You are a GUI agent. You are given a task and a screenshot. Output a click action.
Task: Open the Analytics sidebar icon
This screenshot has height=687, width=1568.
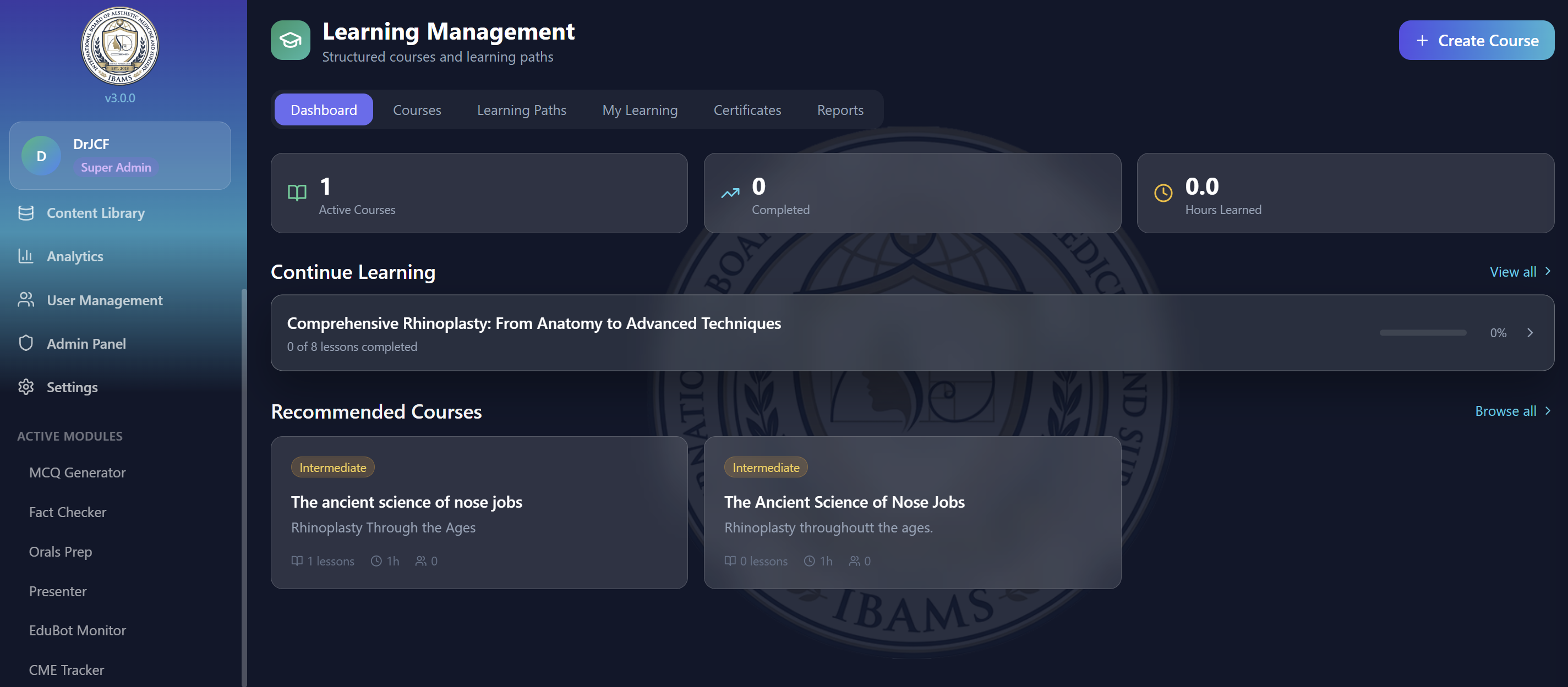coord(27,256)
